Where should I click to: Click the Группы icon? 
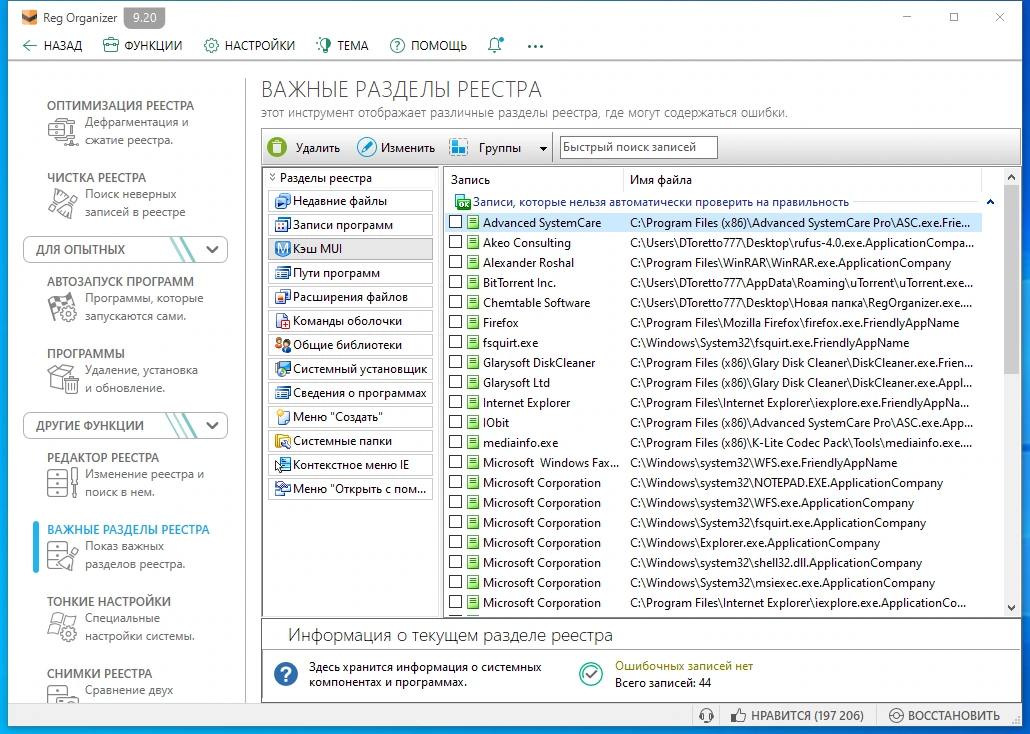click(459, 147)
